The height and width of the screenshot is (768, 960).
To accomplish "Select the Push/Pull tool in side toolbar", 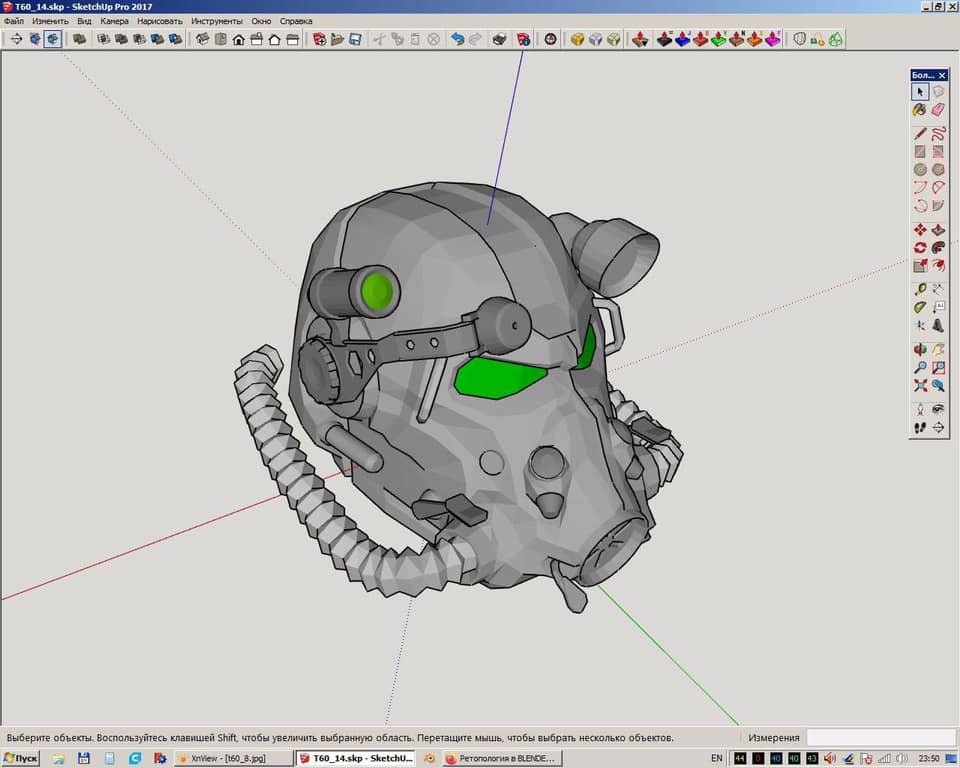I will click(938, 230).
